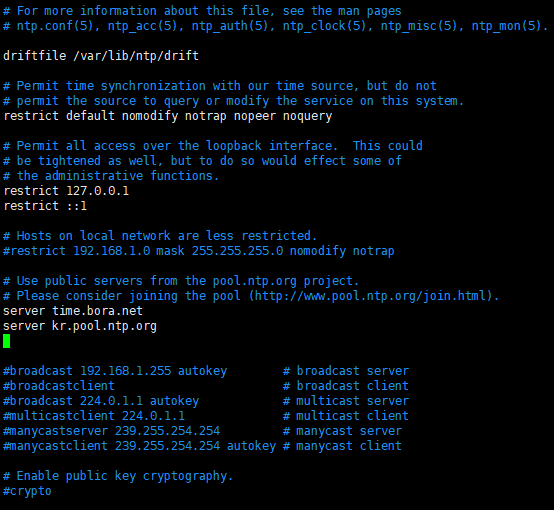Viewport: 554px width, 510px height.
Task: Place cursor on driftfile /var/lib/ntp/drift line
Action: [x=101, y=56]
